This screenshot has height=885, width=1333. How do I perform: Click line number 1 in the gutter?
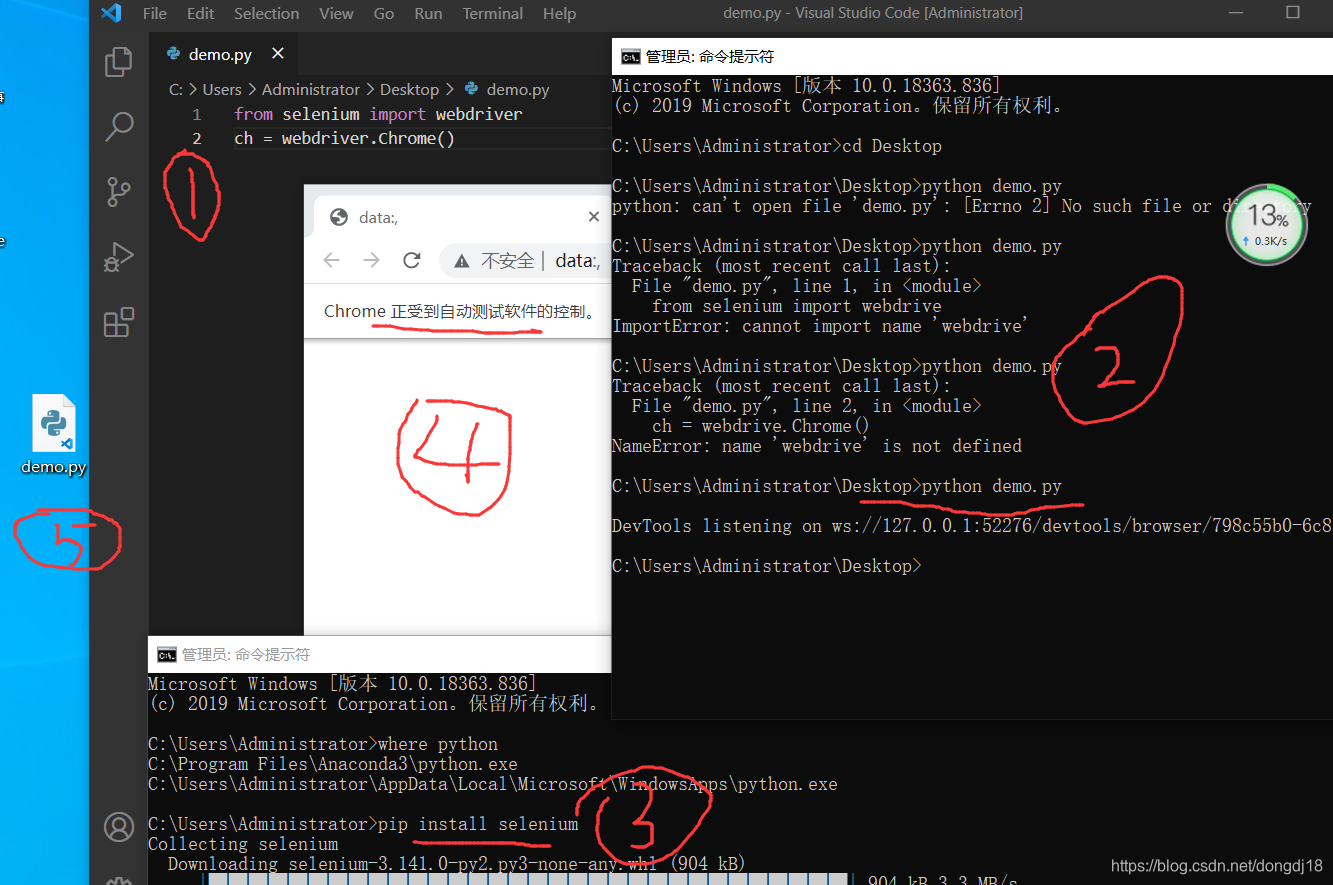click(197, 114)
